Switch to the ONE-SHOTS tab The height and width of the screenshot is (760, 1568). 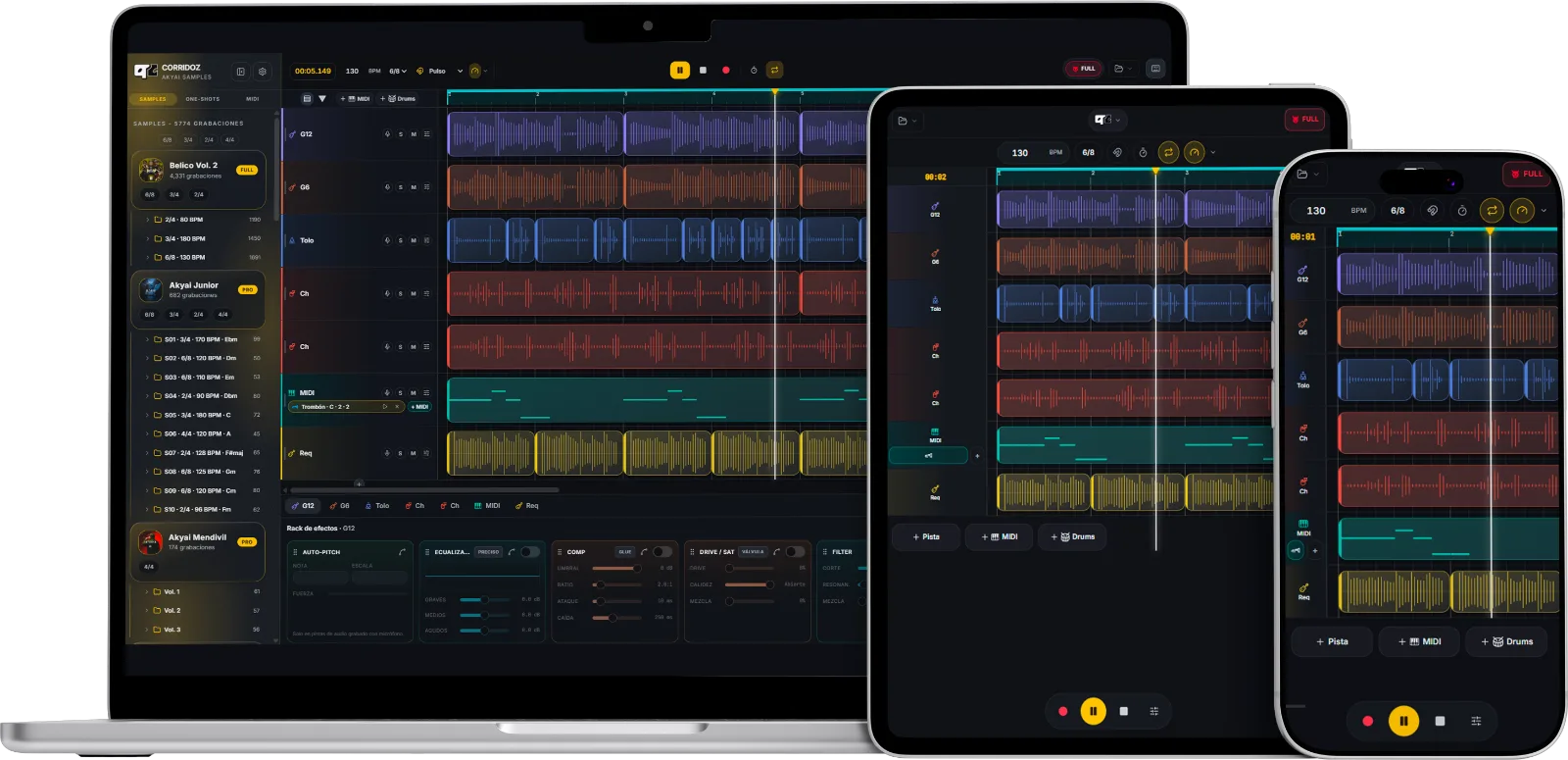point(203,99)
